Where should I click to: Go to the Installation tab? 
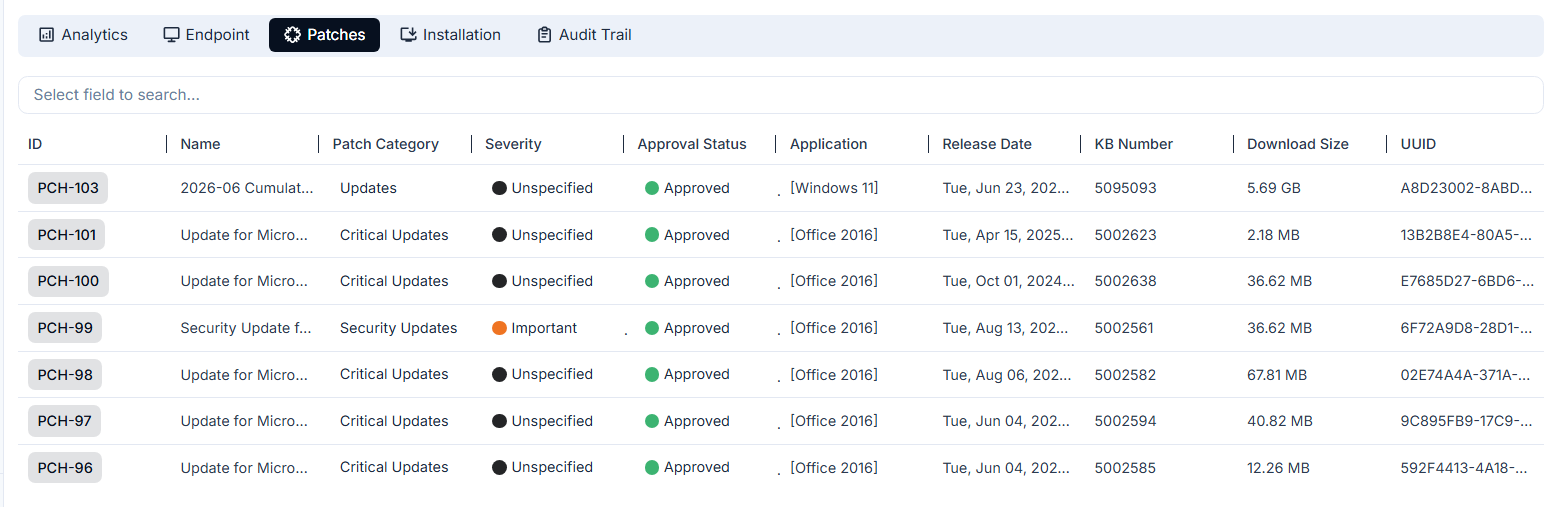[450, 35]
